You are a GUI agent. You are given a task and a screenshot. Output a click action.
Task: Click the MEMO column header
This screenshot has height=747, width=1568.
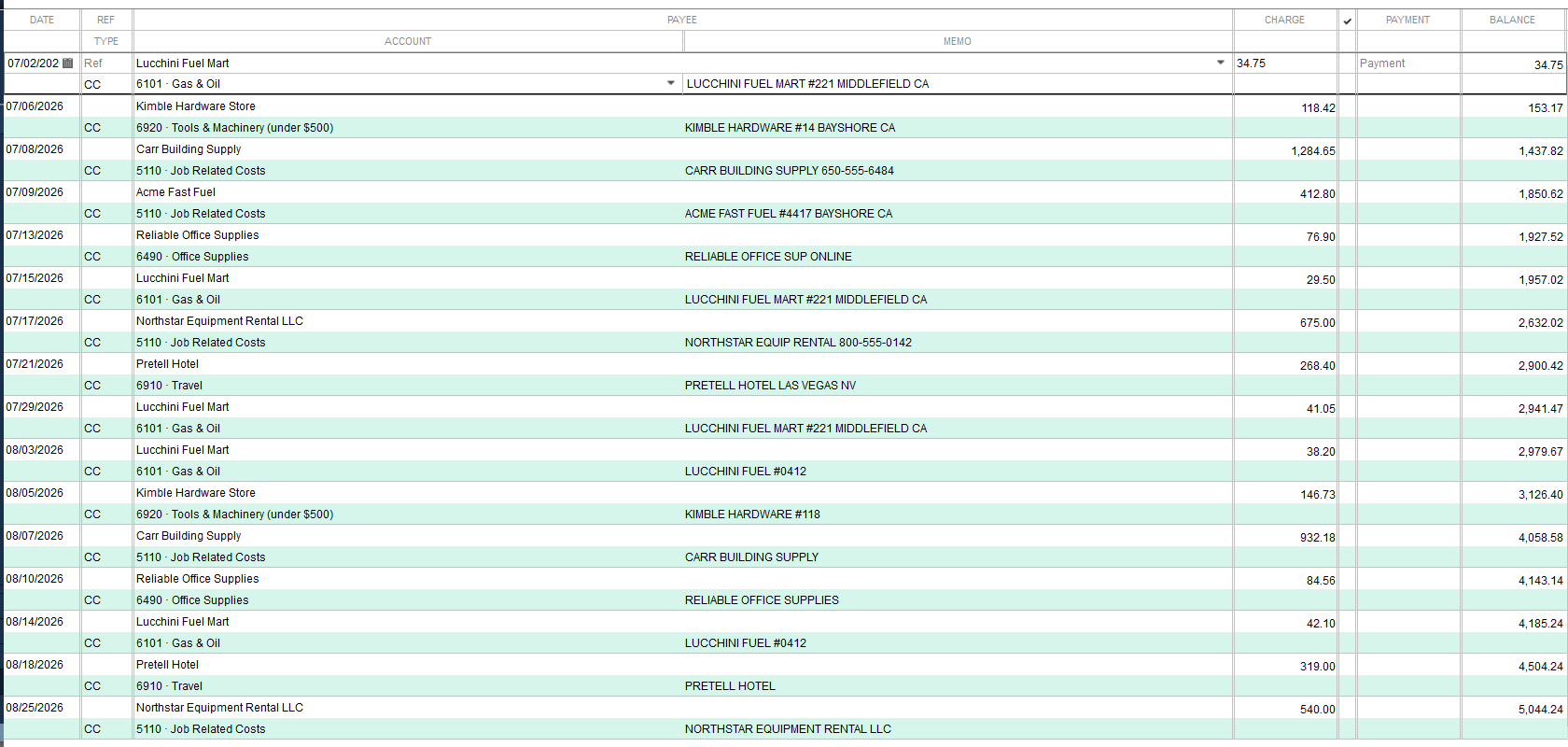pyautogui.click(x=958, y=41)
